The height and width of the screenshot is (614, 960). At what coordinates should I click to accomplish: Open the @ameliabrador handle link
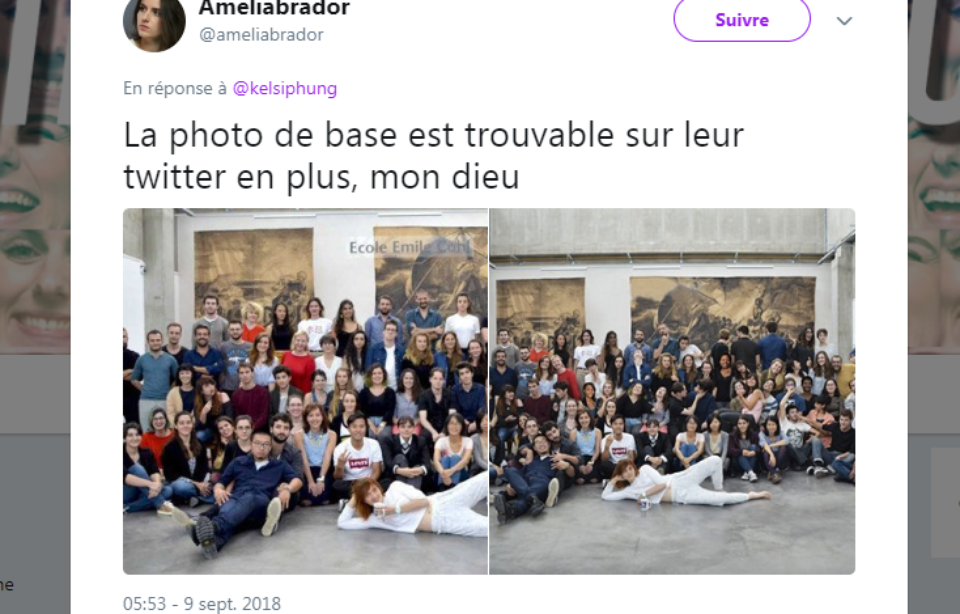pos(261,35)
